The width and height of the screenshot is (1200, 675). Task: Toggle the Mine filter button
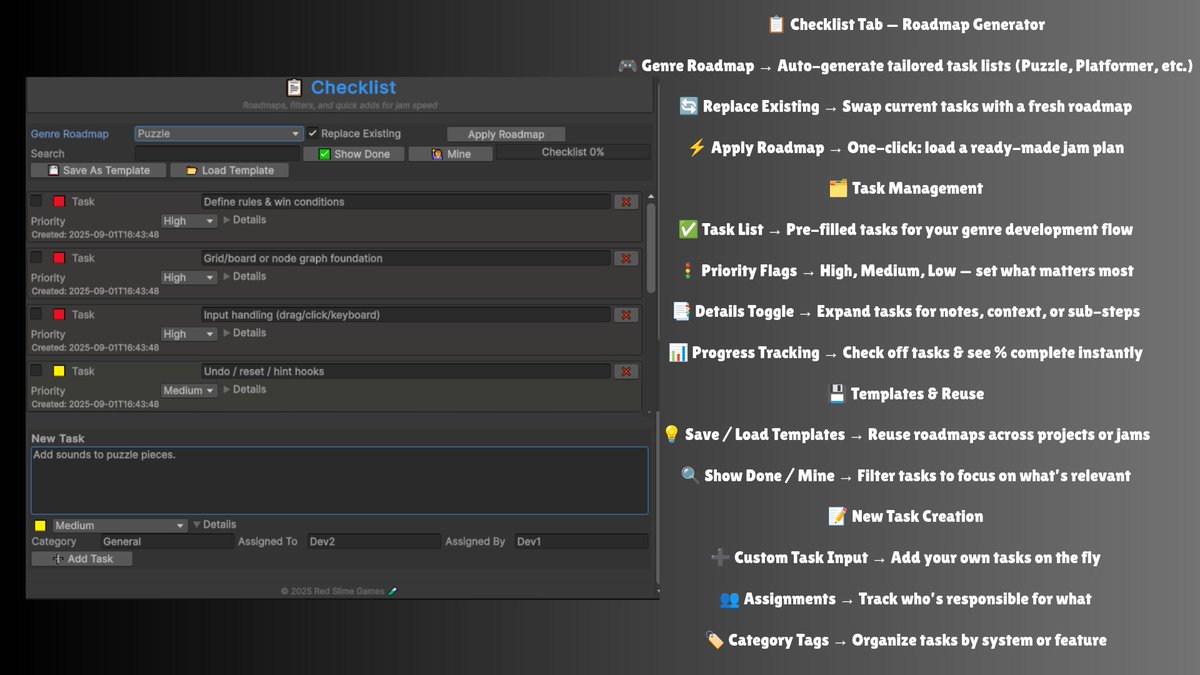coord(451,154)
